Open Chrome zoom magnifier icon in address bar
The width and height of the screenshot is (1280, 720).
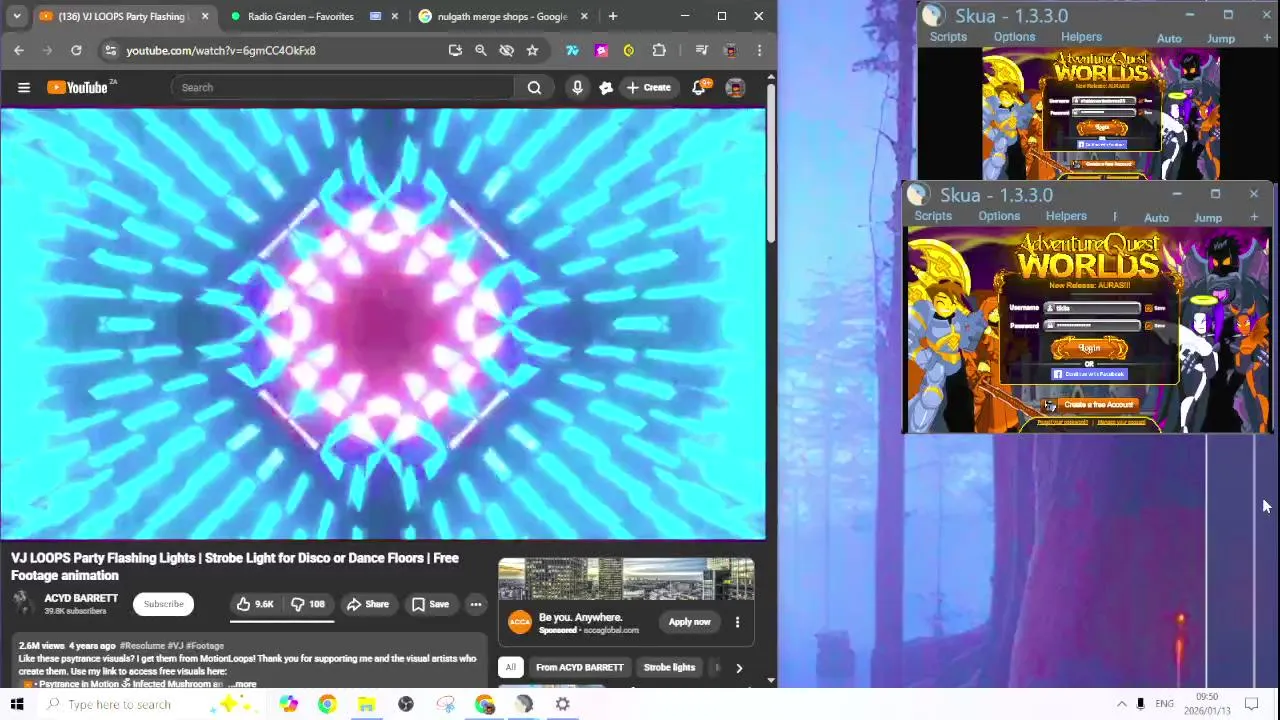coord(480,50)
